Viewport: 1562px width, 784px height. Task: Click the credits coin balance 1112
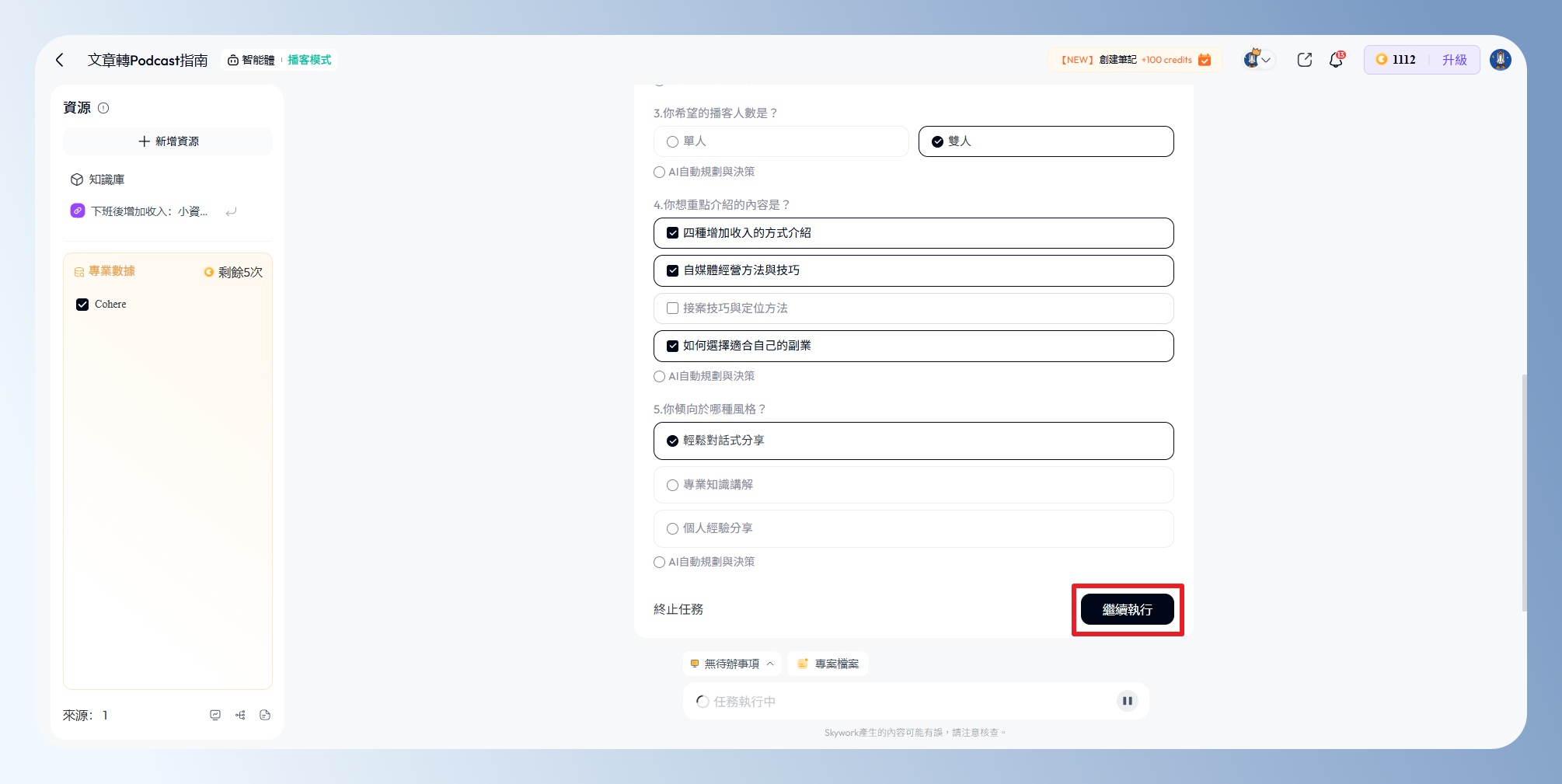coord(1396,60)
